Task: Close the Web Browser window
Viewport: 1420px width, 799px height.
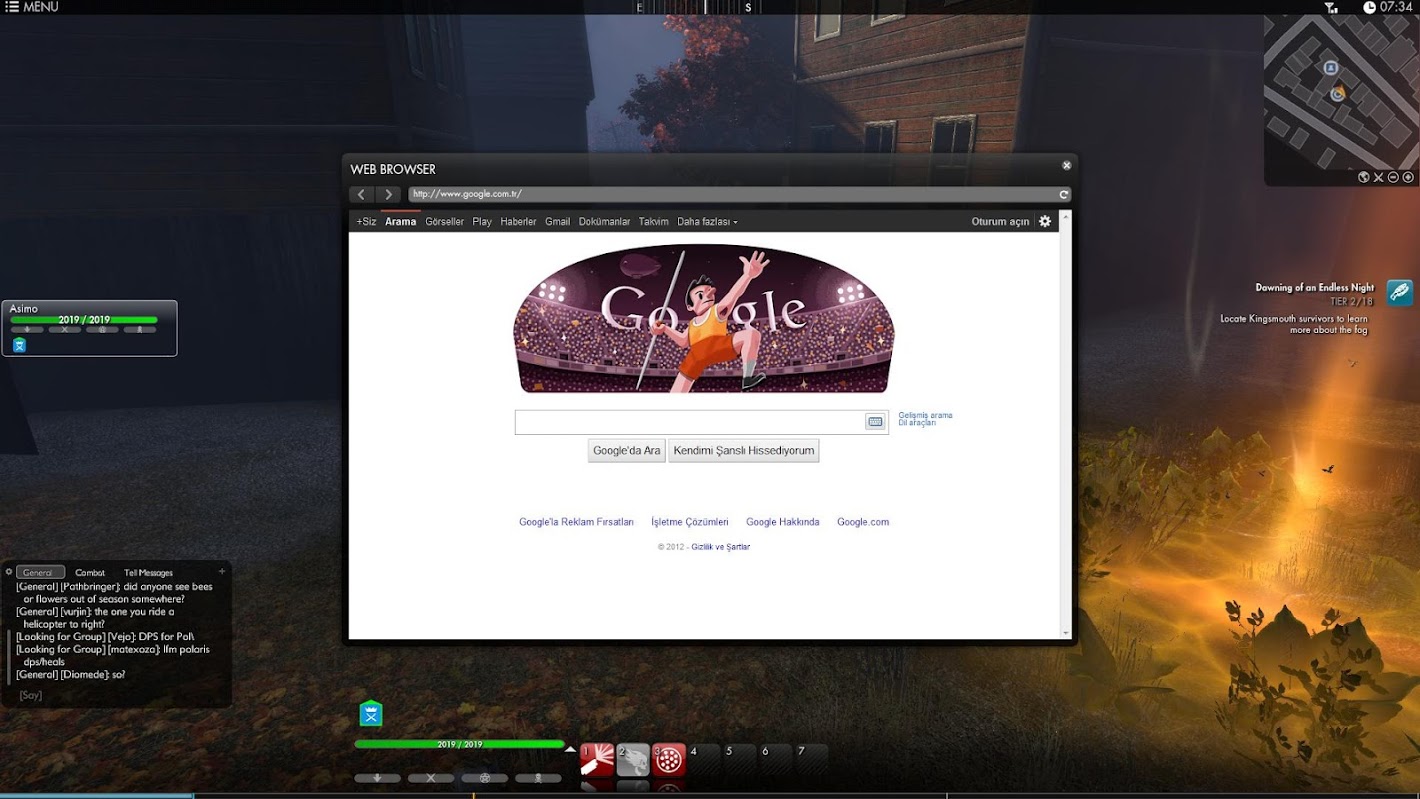Action: tap(1066, 166)
